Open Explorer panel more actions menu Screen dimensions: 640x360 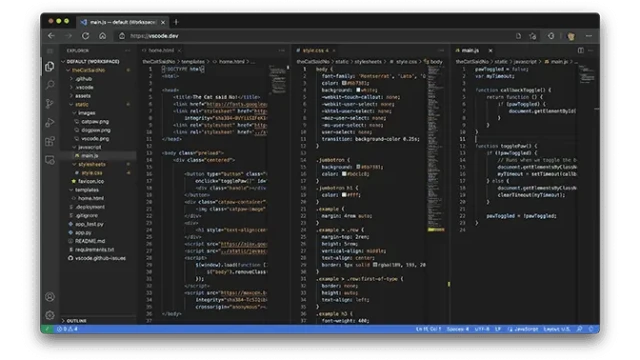coord(128,51)
